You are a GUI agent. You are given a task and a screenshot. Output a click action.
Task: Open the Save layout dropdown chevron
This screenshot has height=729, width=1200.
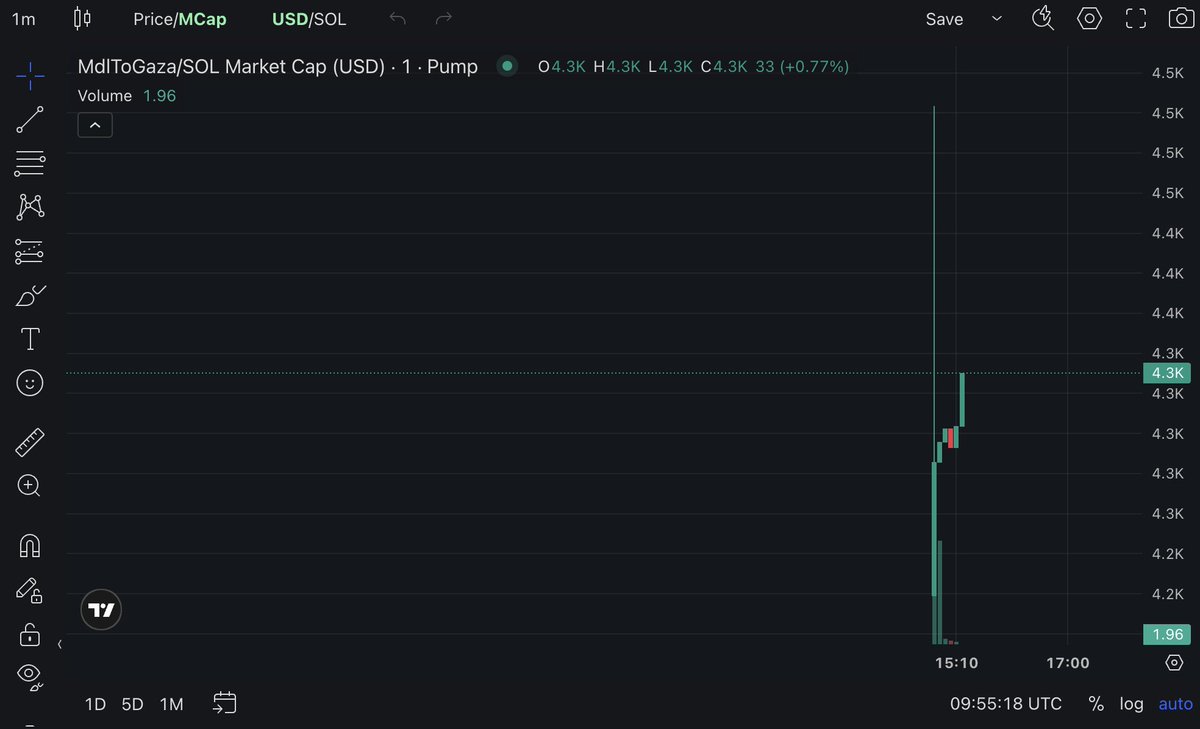pos(996,18)
